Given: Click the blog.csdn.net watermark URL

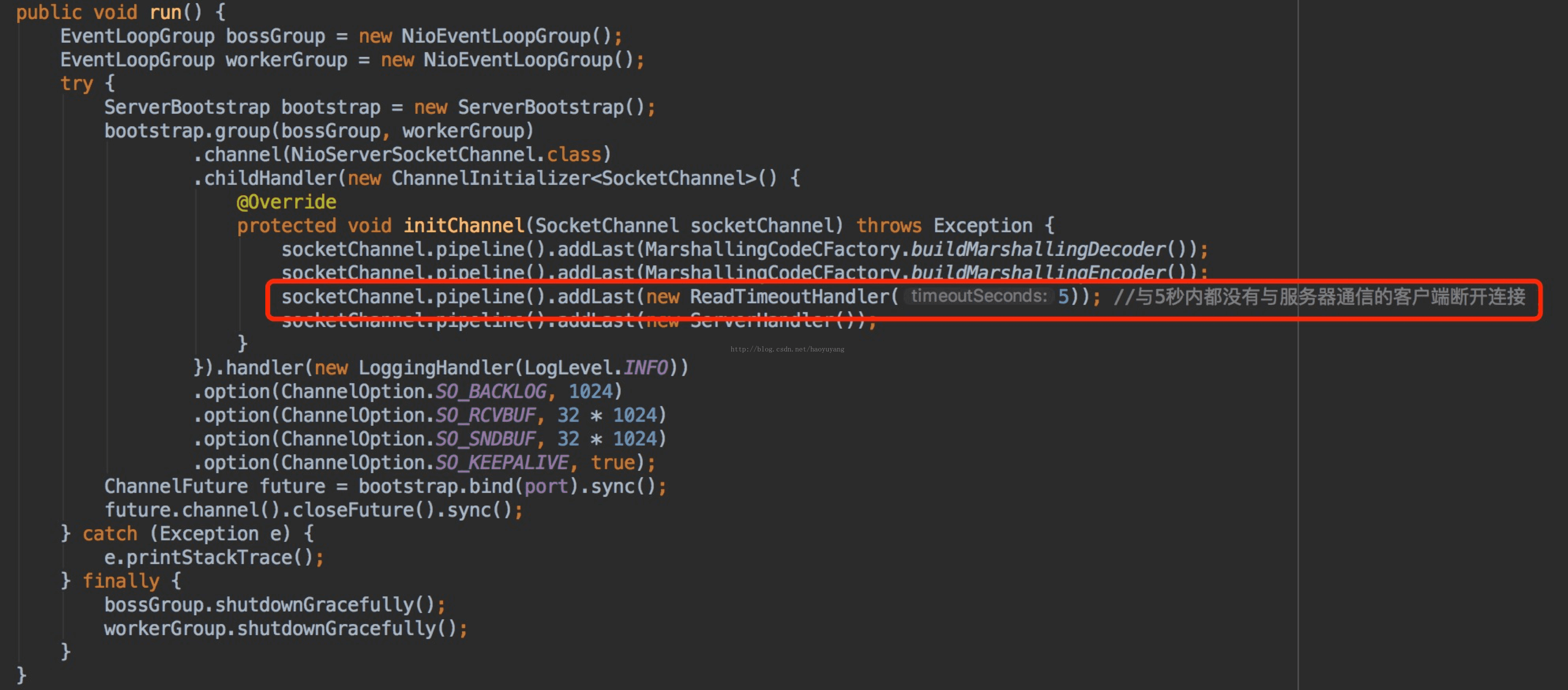Looking at the screenshot, I should point(787,349).
